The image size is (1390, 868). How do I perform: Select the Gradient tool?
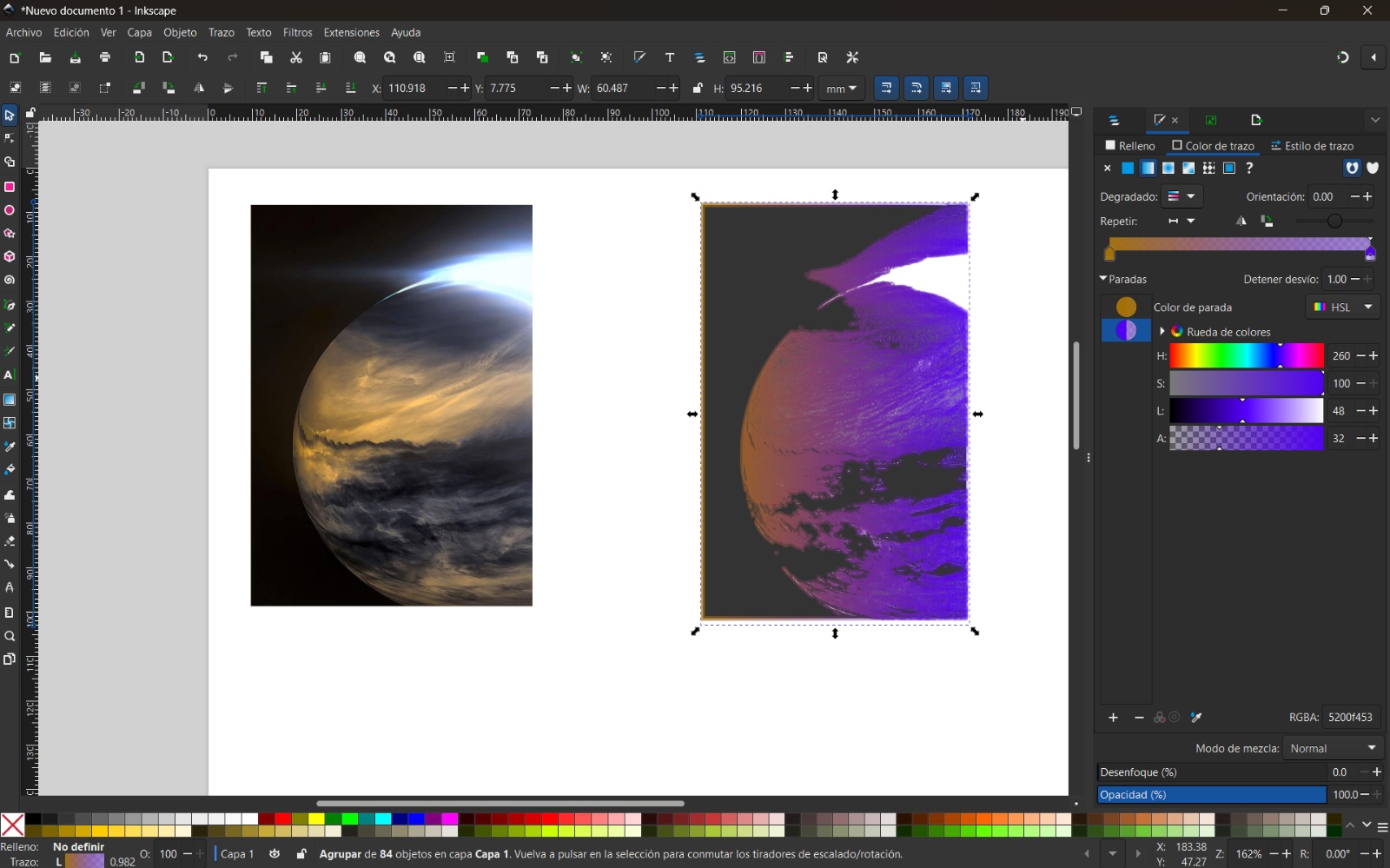[x=10, y=400]
